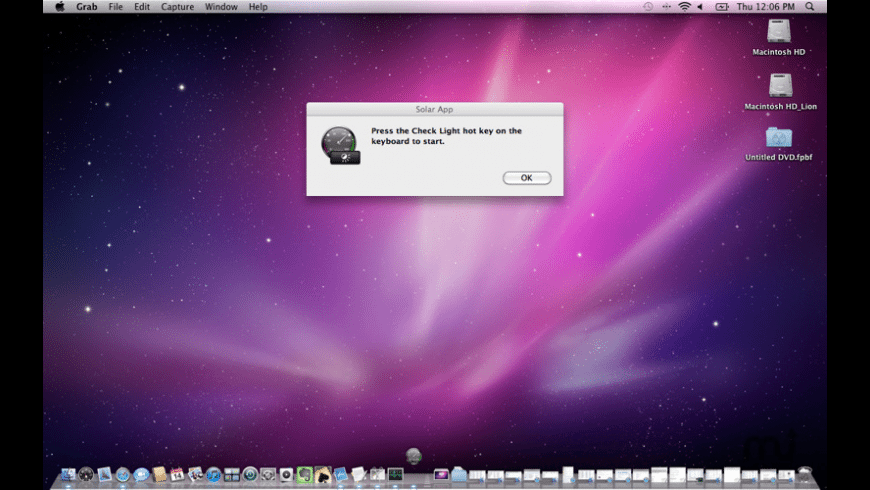The height and width of the screenshot is (490, 870).
Task: Open Spotlight search magnifier
Action: (810, 7)
